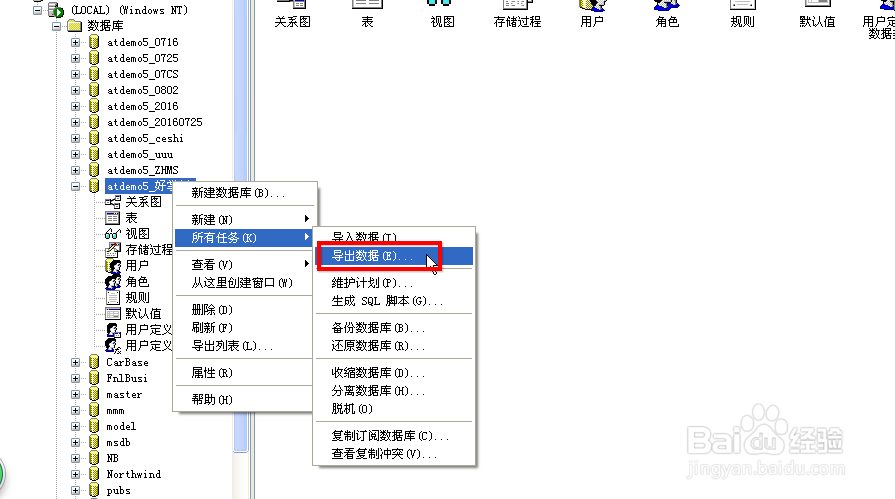Select 关系图 node icon under atdemo5 database

pos(112,202)
